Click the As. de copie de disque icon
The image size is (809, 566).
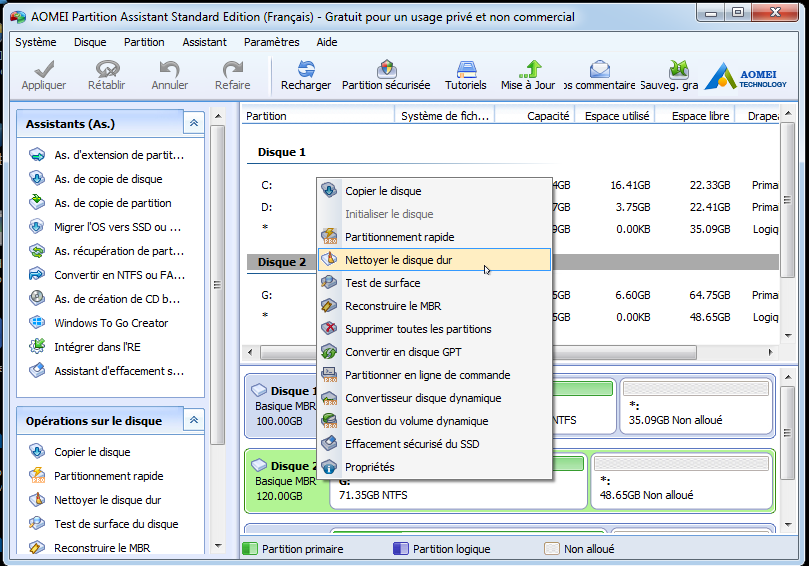coord(37,179)
